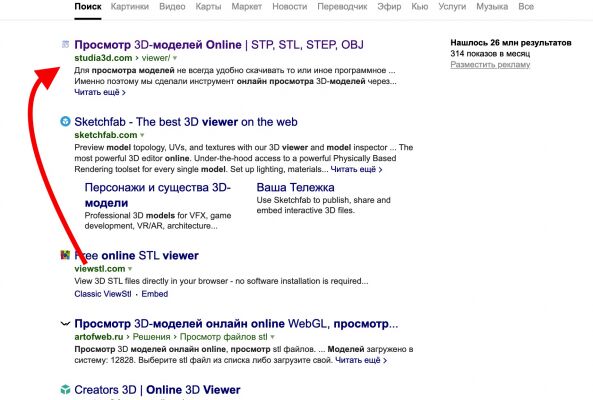Open the Переводчик tab

click(342, 6)
